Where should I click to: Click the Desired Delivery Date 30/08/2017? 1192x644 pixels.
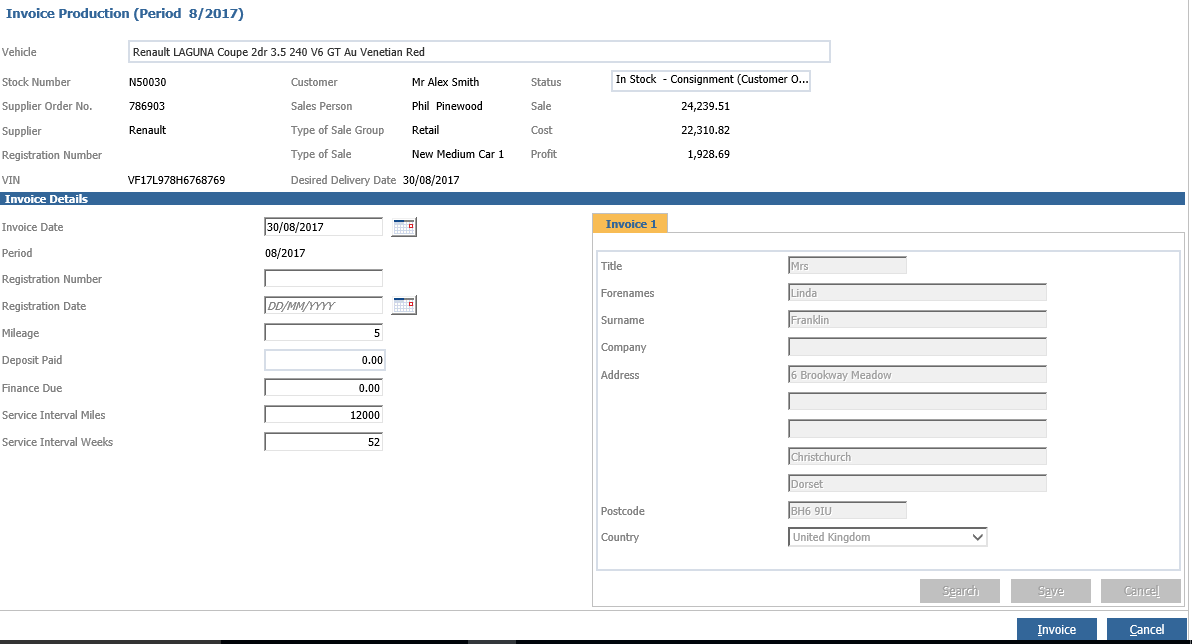point(431,180)
